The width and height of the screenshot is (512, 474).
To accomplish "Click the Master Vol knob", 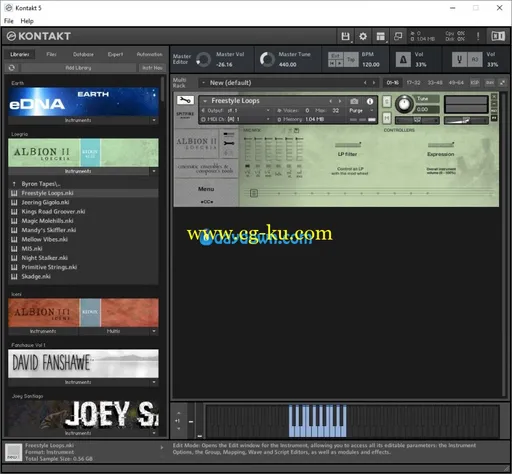I will [203, 60].
